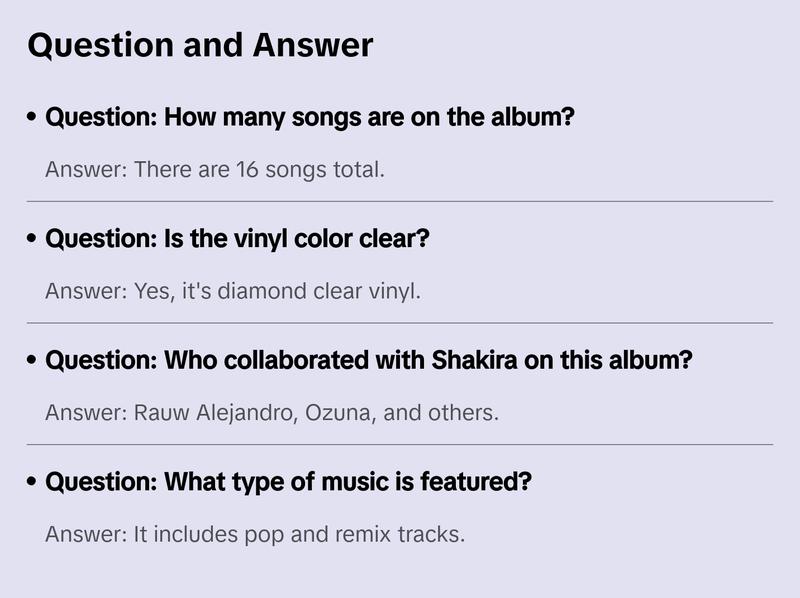Viewport: 800px width, 598px height.
Task: Click the bullet beside the music type question
Action: click(x=33, y=483)
